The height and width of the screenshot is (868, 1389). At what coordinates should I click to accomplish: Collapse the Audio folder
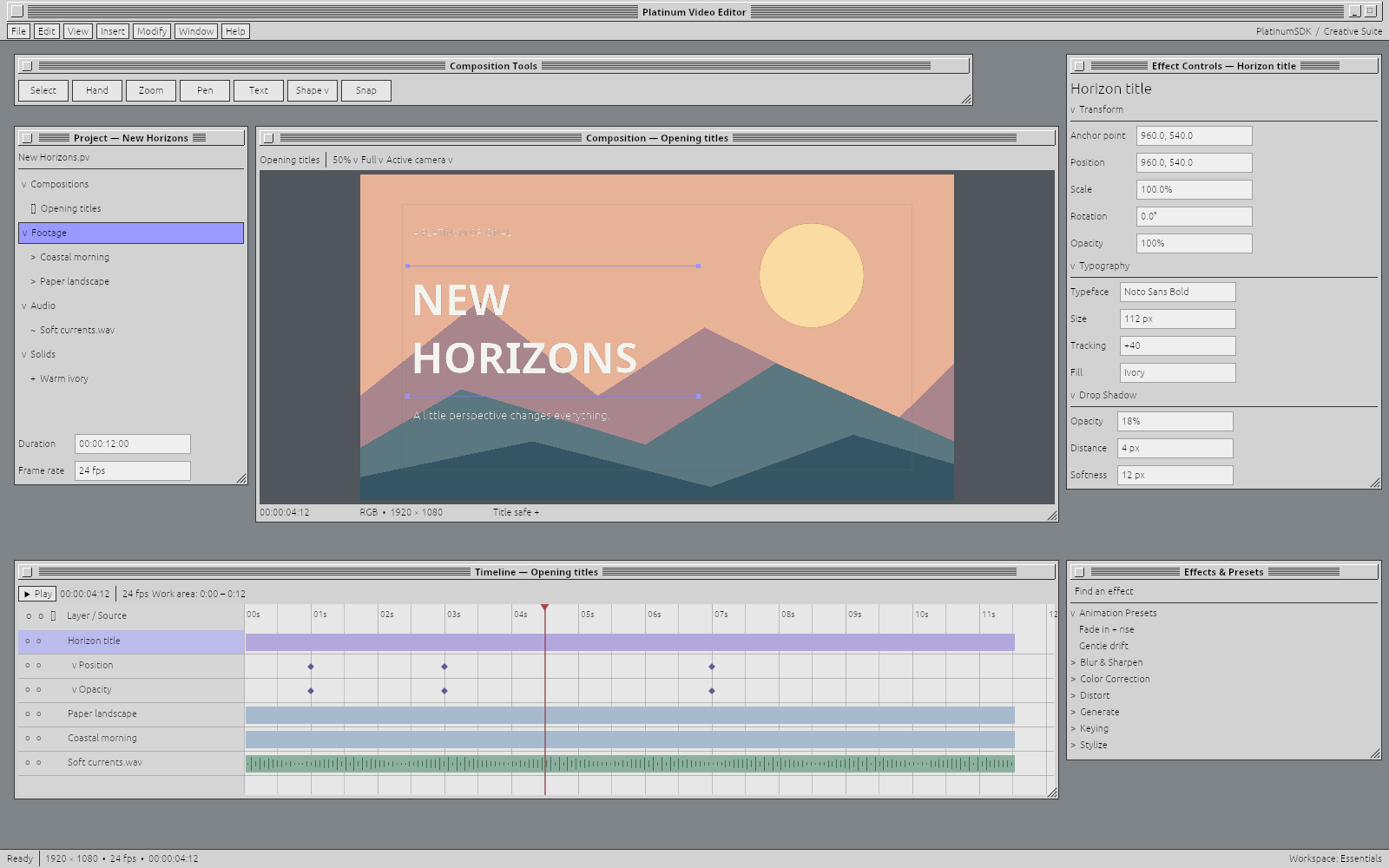click(x=24, y=306)
